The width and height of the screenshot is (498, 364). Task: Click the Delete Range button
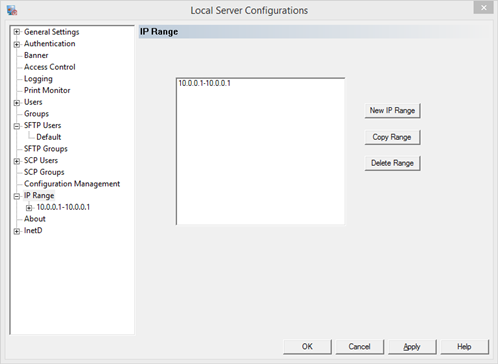coord(392,163)
